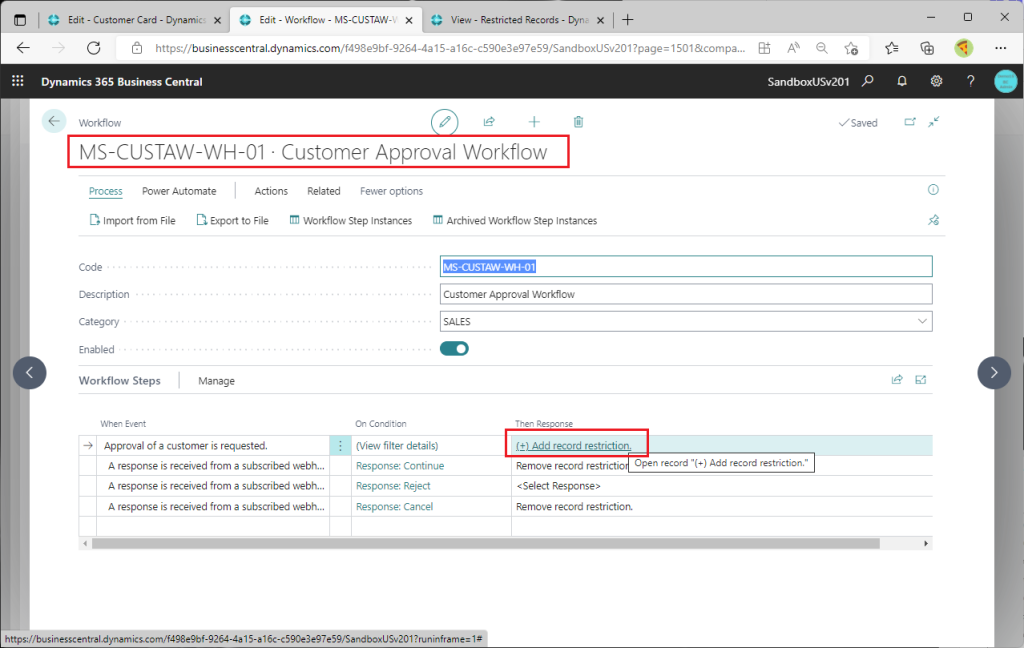
Task: Open browser favorites star icon
Action: (891, 48)
